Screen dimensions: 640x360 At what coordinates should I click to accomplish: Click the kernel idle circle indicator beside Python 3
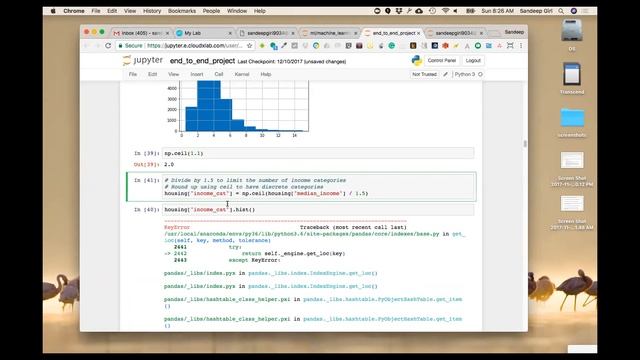pos(480,74)
